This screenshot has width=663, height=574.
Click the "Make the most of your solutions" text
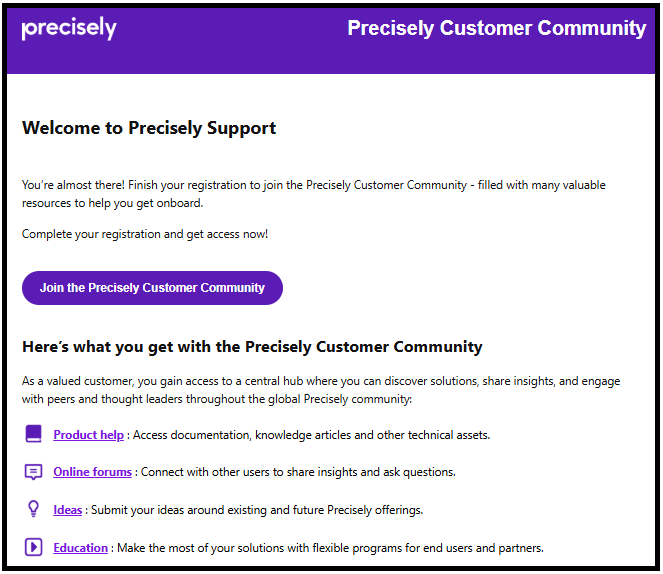point(331,548)
